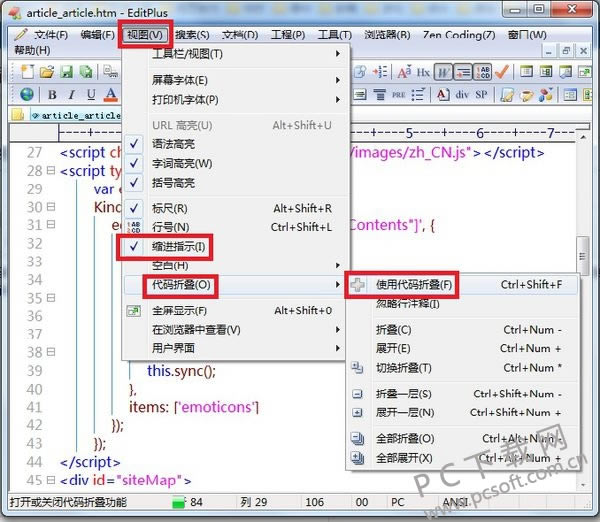
Task: Select 忽略行注释(I) option
Action: point(463,304)
